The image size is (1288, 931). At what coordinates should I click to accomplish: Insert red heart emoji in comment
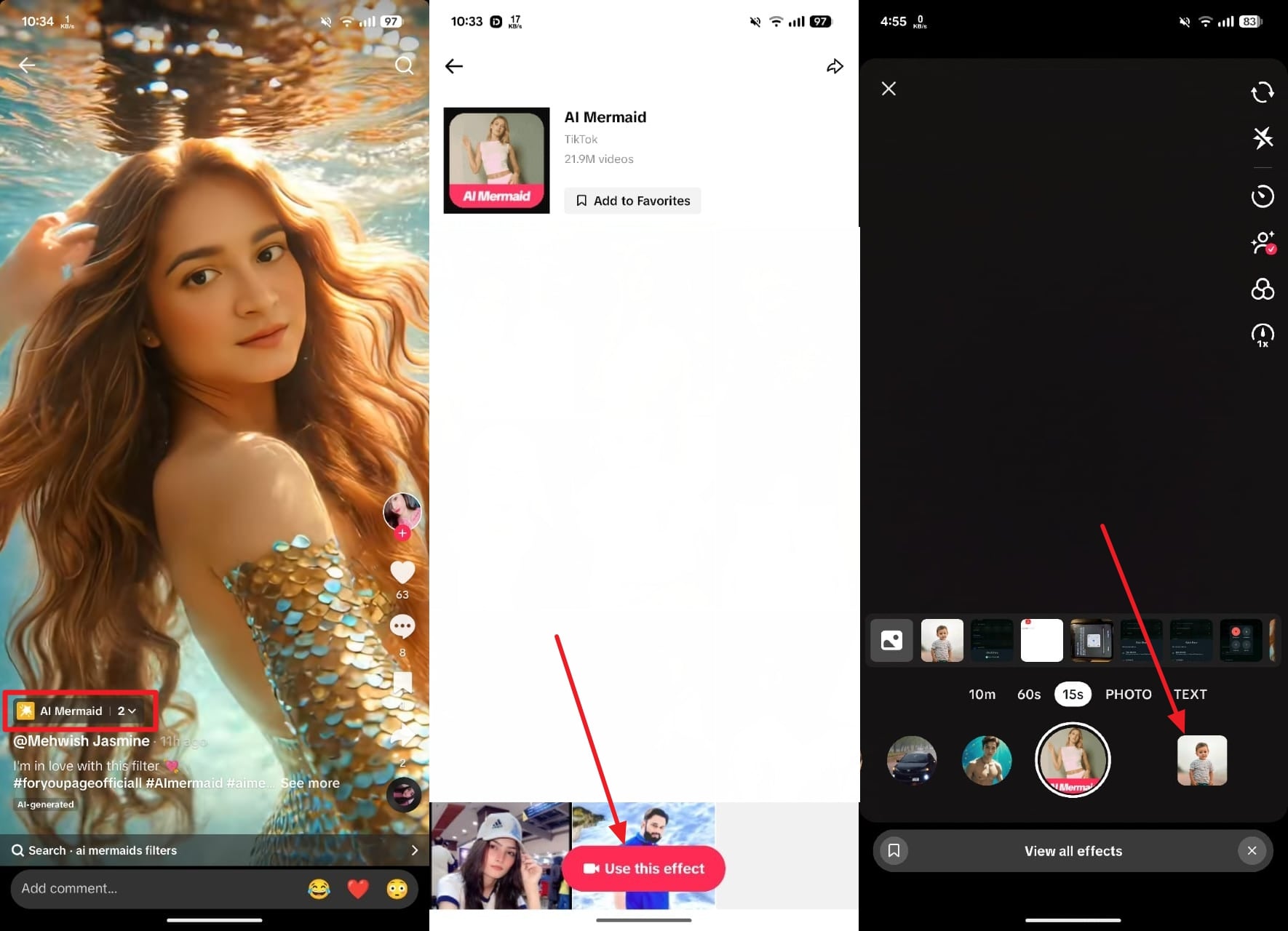(x=358, y=889)
